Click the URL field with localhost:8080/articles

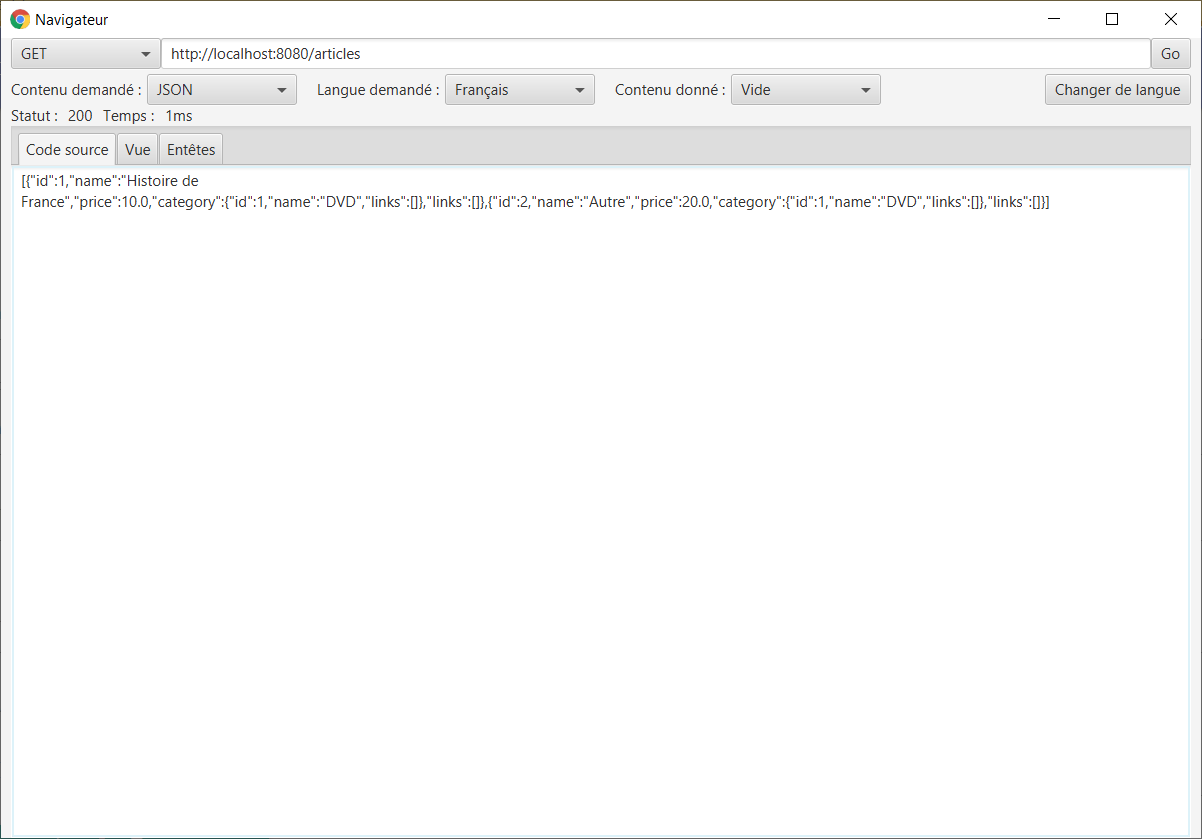(x=656, y=54)
